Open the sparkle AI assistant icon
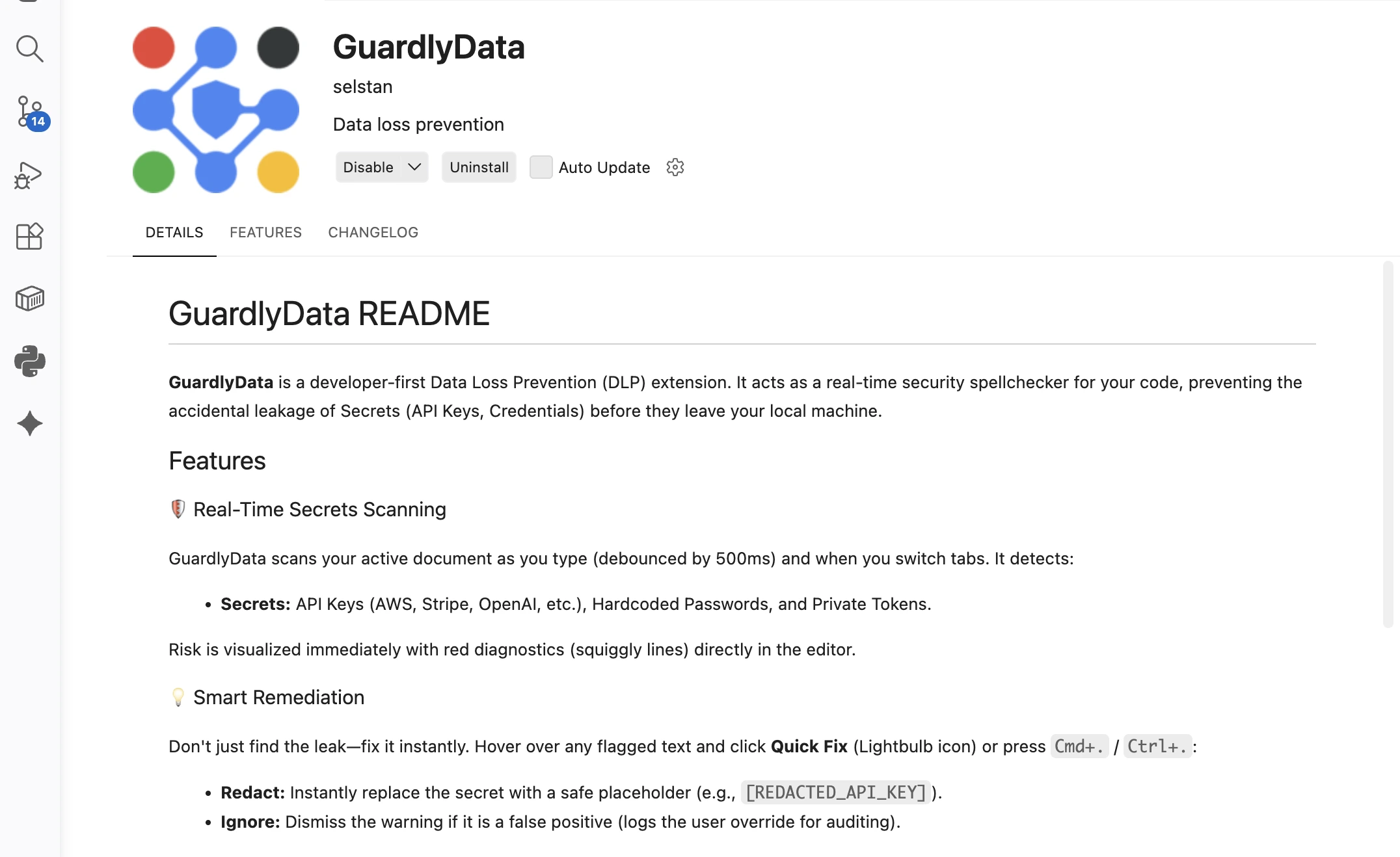Viewport: 1400px width, 857px height. click(29, 423)
